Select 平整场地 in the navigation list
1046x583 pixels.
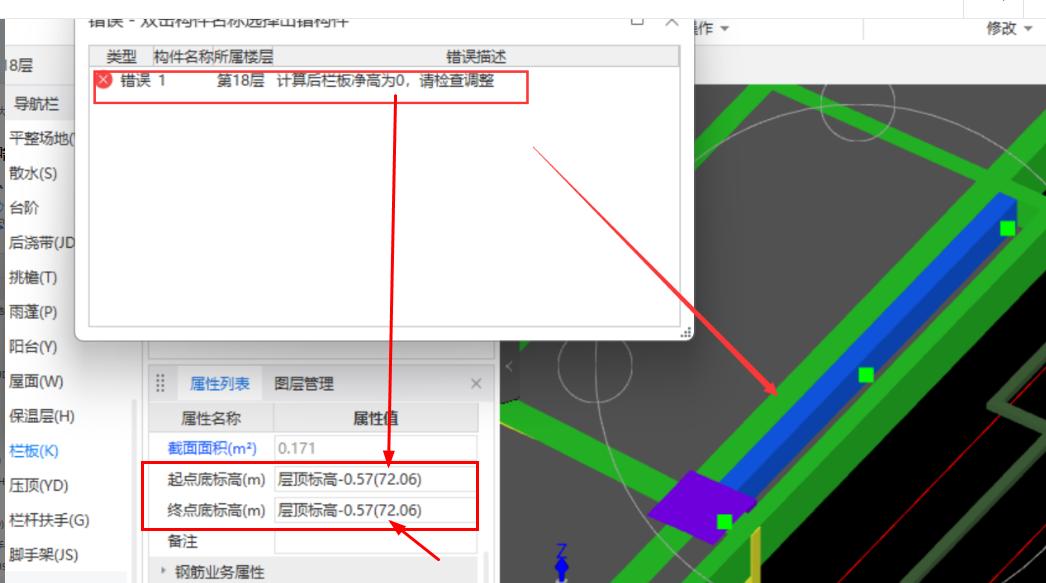41,138
